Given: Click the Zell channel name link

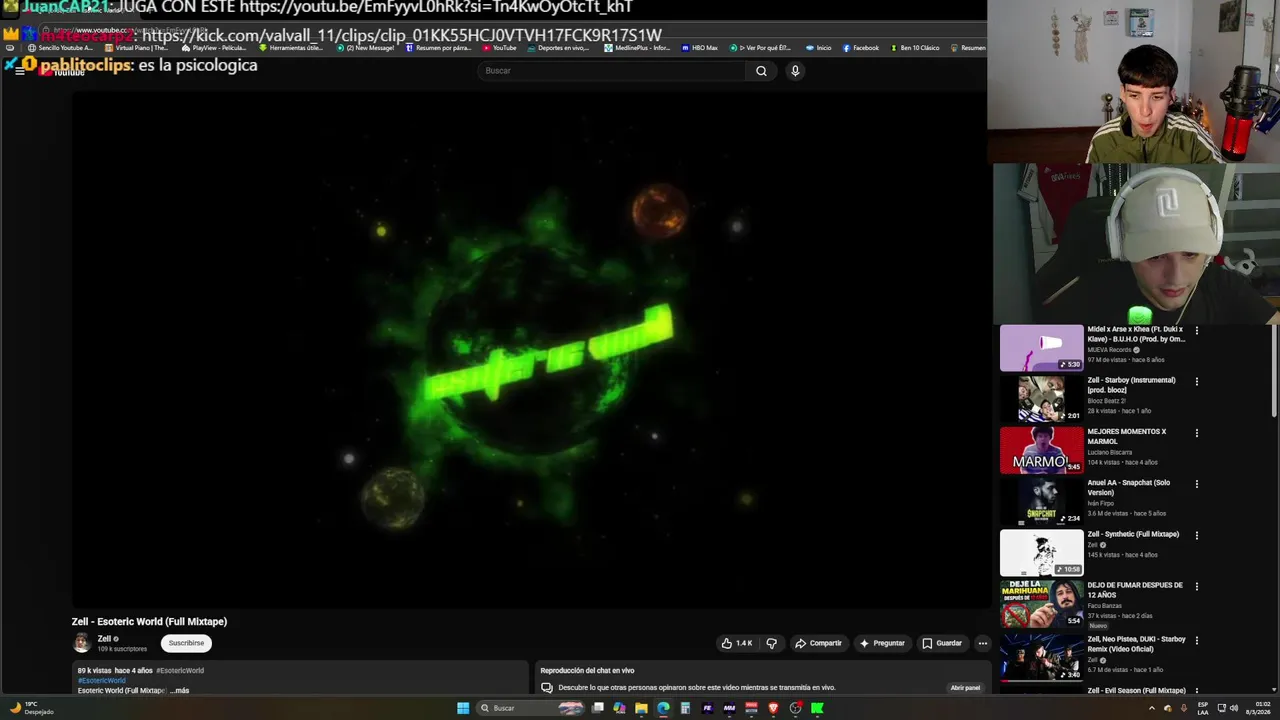Looking at the screenshot, I should coord(104,639).
